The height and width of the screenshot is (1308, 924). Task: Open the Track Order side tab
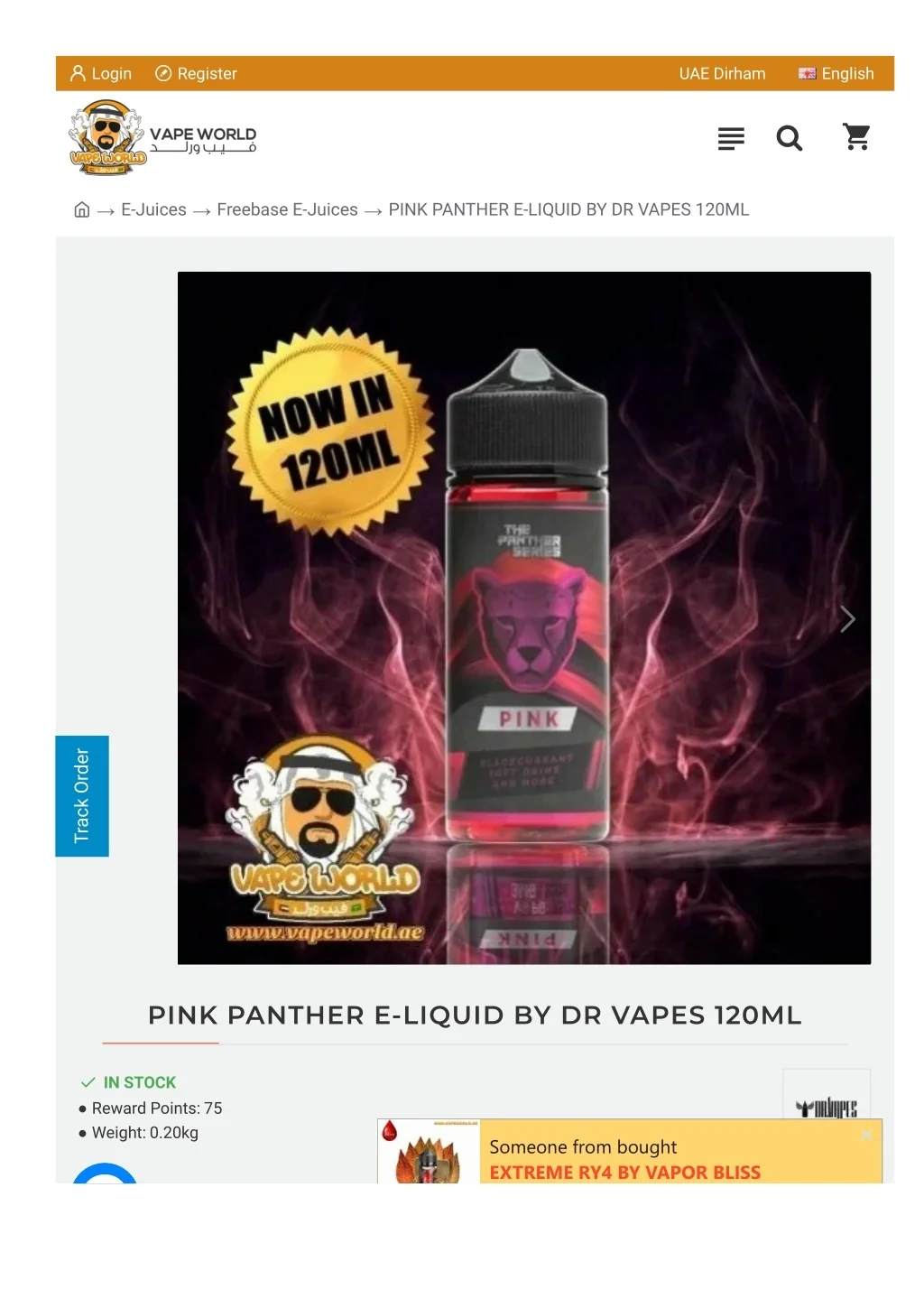(x=82, y=796)
